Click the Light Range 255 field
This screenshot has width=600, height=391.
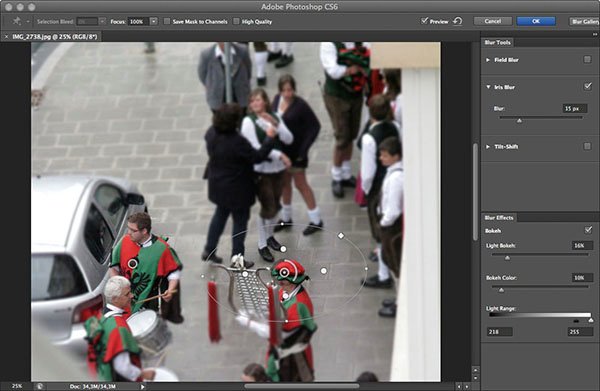pos(580,332)
